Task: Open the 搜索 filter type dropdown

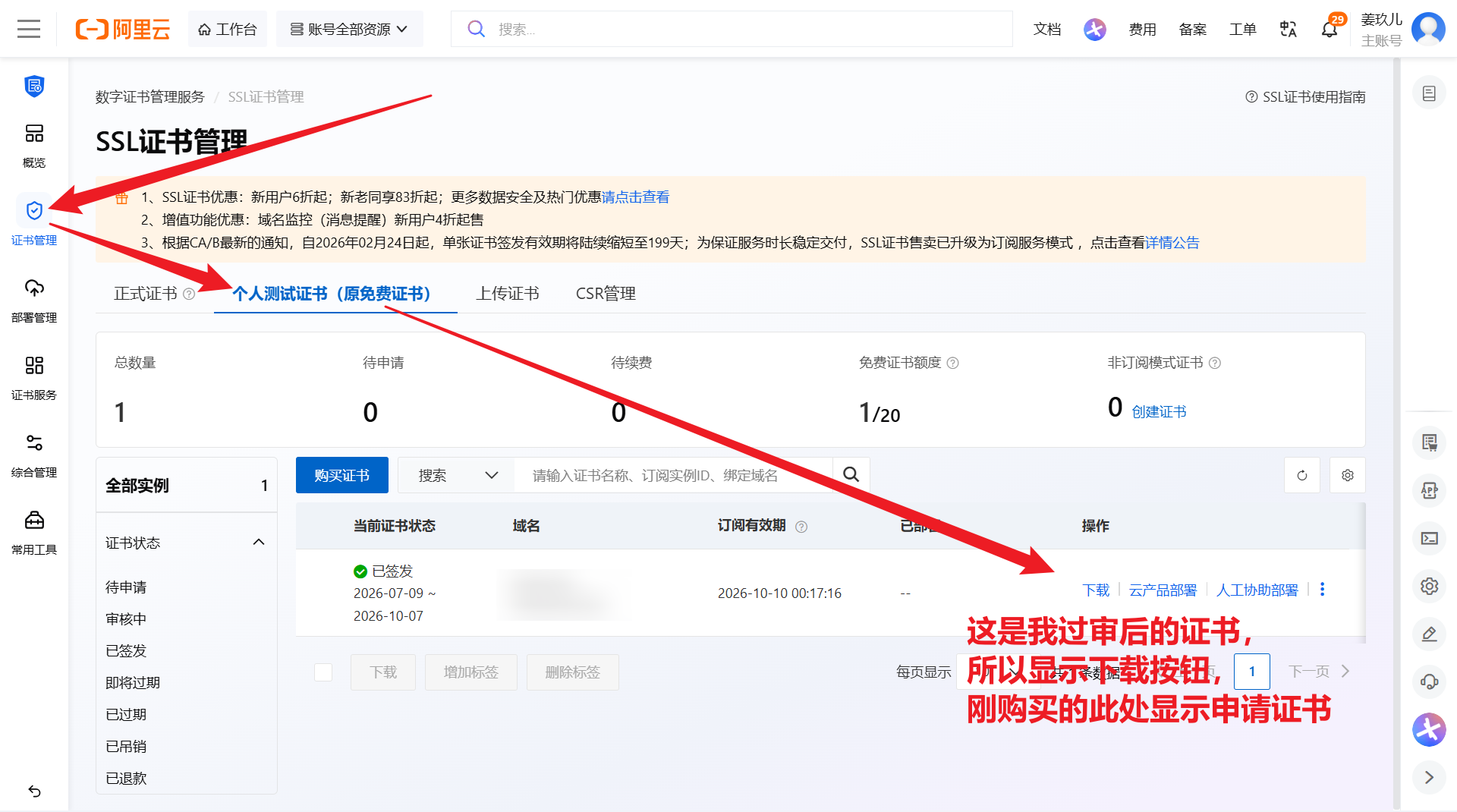Action: (456, 475)
